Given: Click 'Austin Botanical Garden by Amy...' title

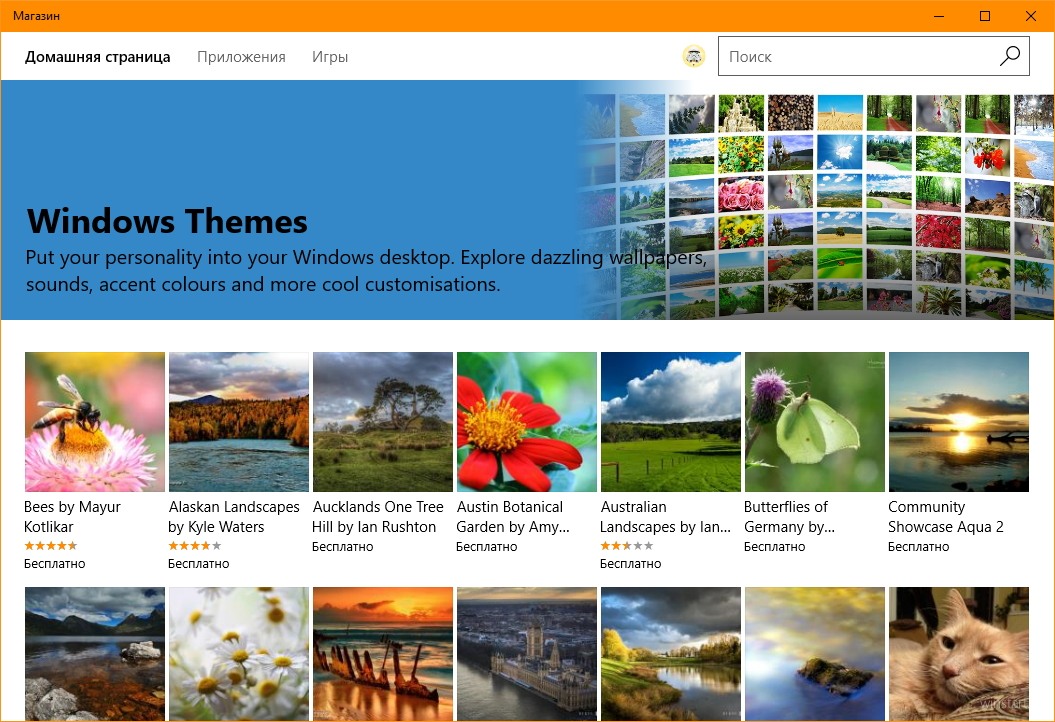Looking at the screenshot, I should pyautogui.click(x=513, y=517).
